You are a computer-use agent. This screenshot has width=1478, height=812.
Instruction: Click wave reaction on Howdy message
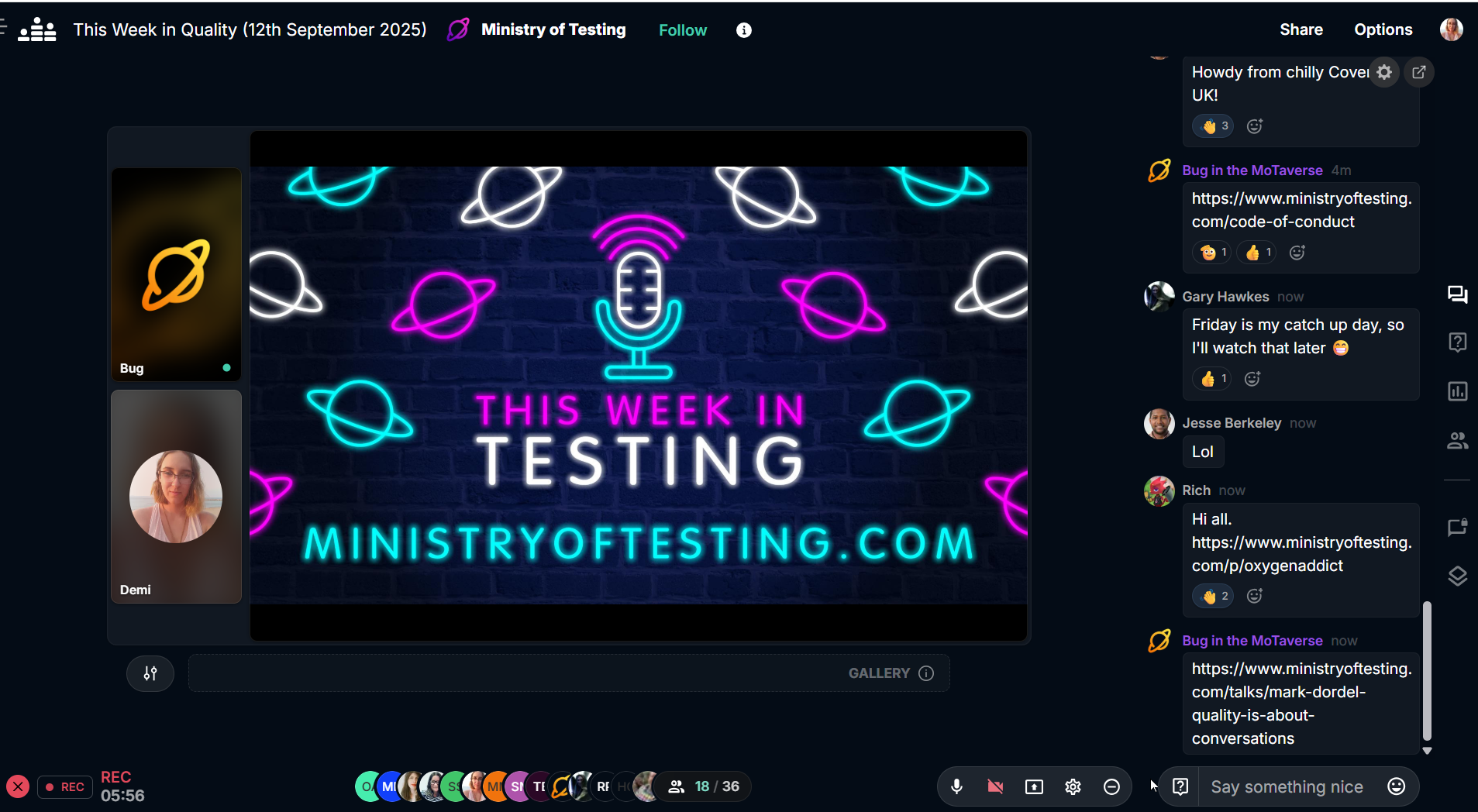1214,126
